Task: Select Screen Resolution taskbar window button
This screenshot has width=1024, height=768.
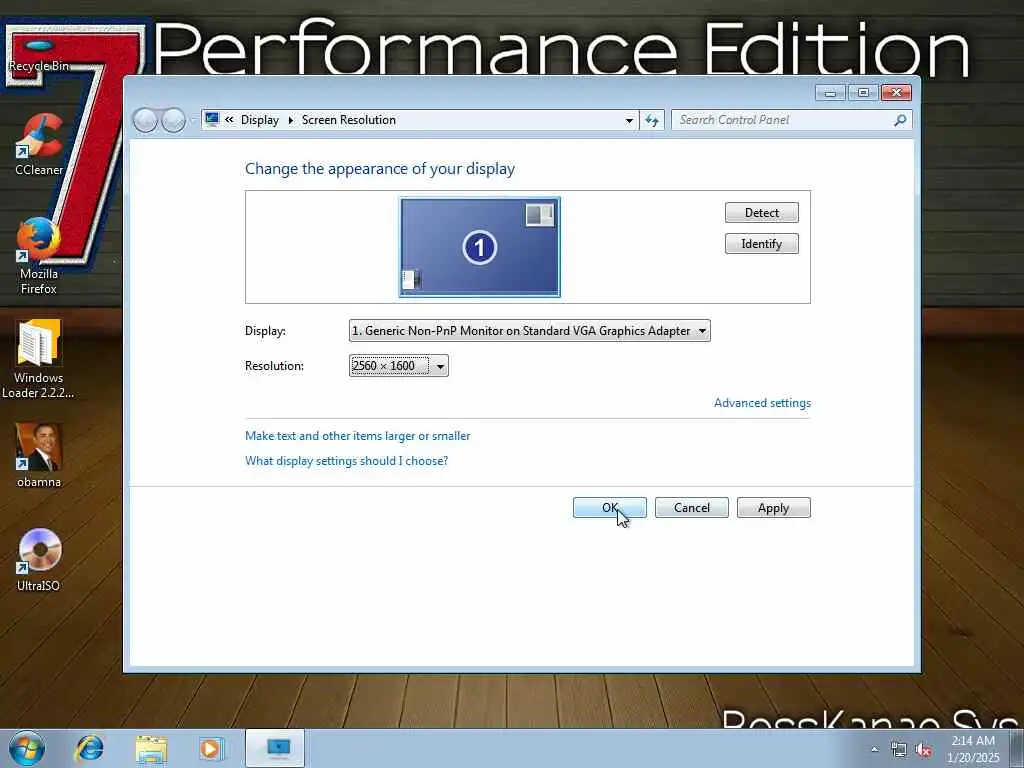Action: [x=275, y=748]
